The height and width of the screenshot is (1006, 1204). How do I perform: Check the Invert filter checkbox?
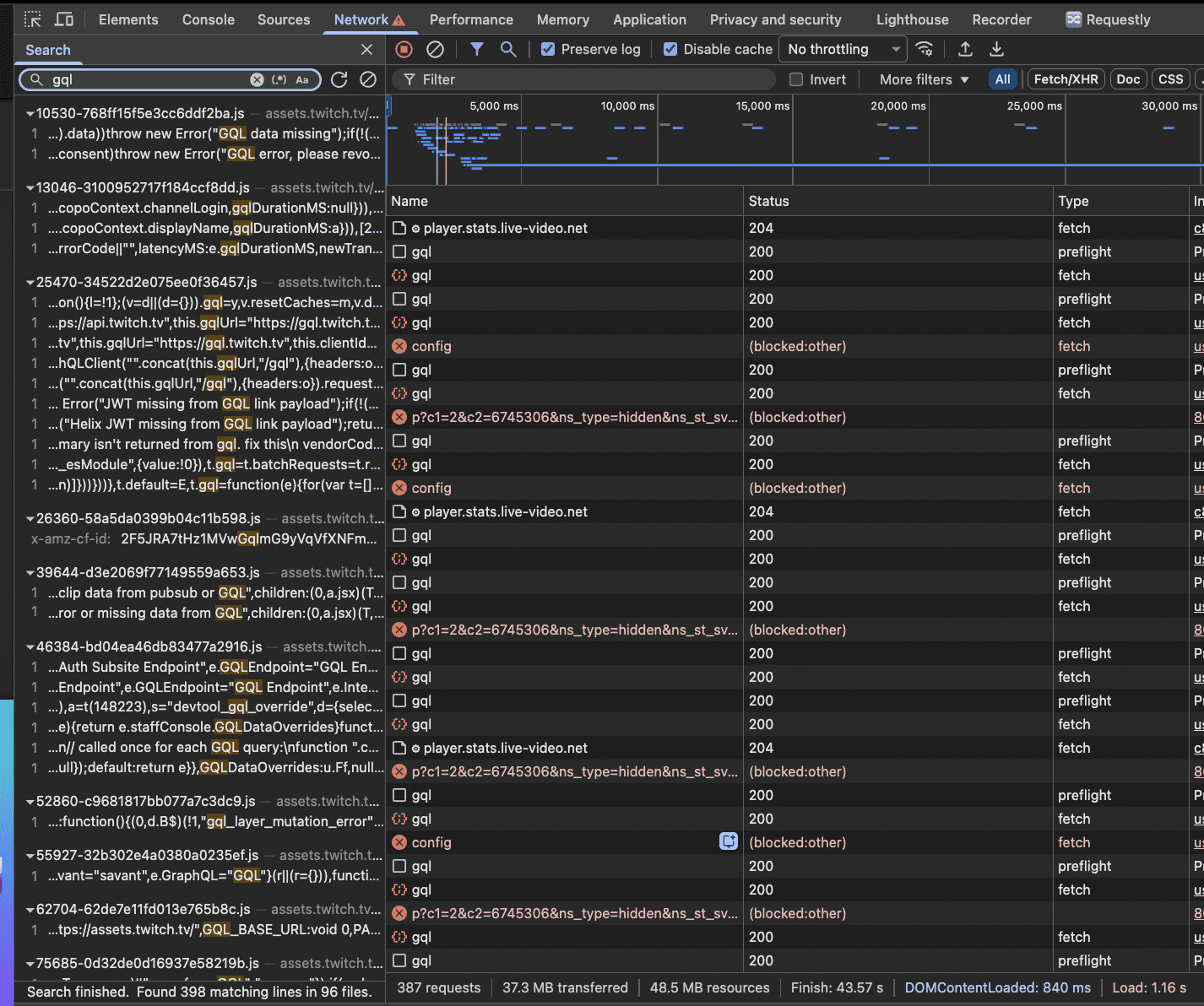coord(795,79)
